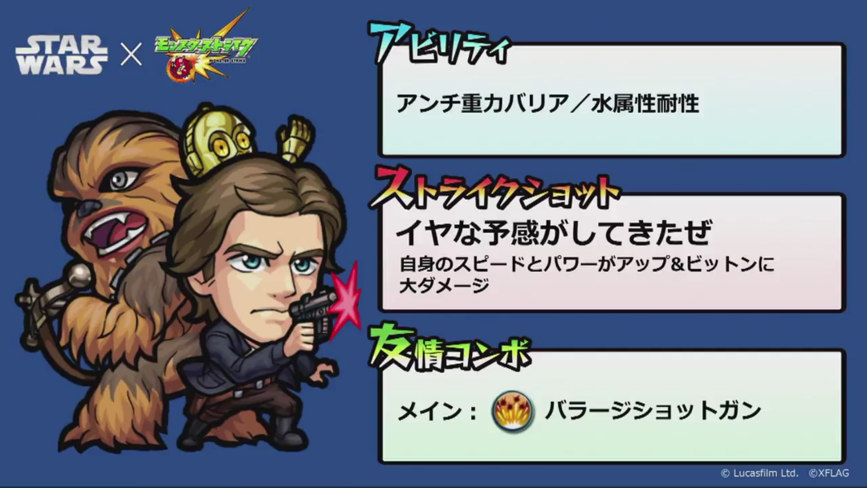The height and width of the screenshot is (488, 867).
Task: Click the red blaster muzzle flash
Action: coord(346,300)
